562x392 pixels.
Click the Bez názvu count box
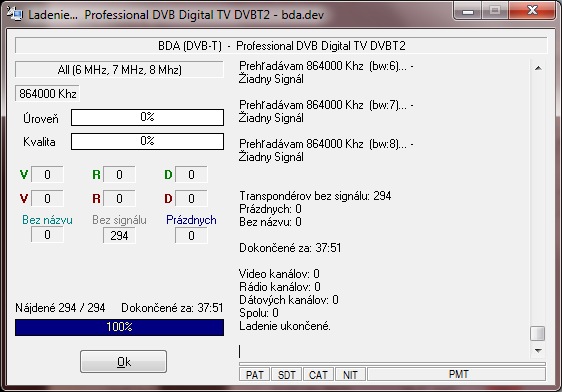(x=47, y=235)
